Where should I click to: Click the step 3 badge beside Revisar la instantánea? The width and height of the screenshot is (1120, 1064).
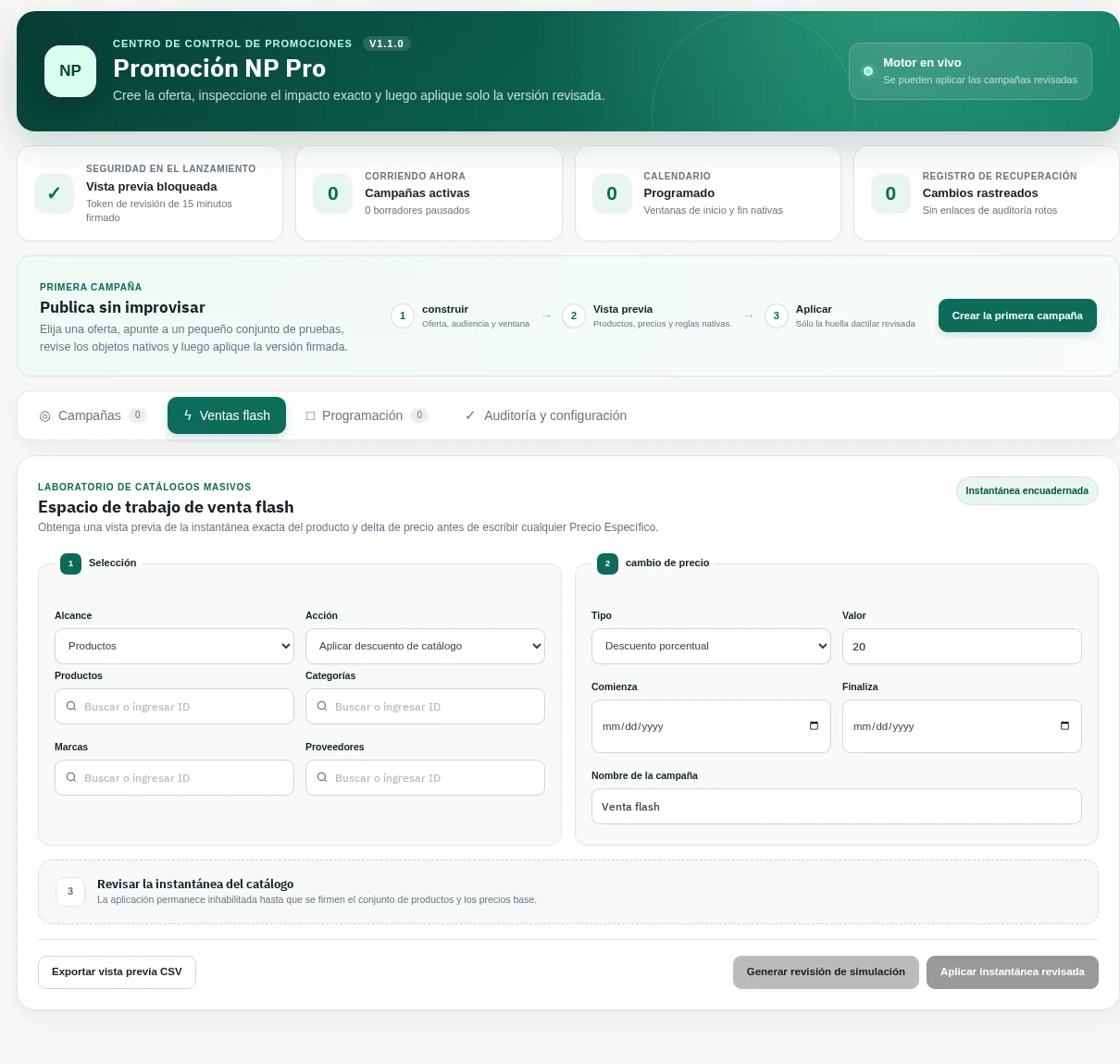click(x=70, y=892)
